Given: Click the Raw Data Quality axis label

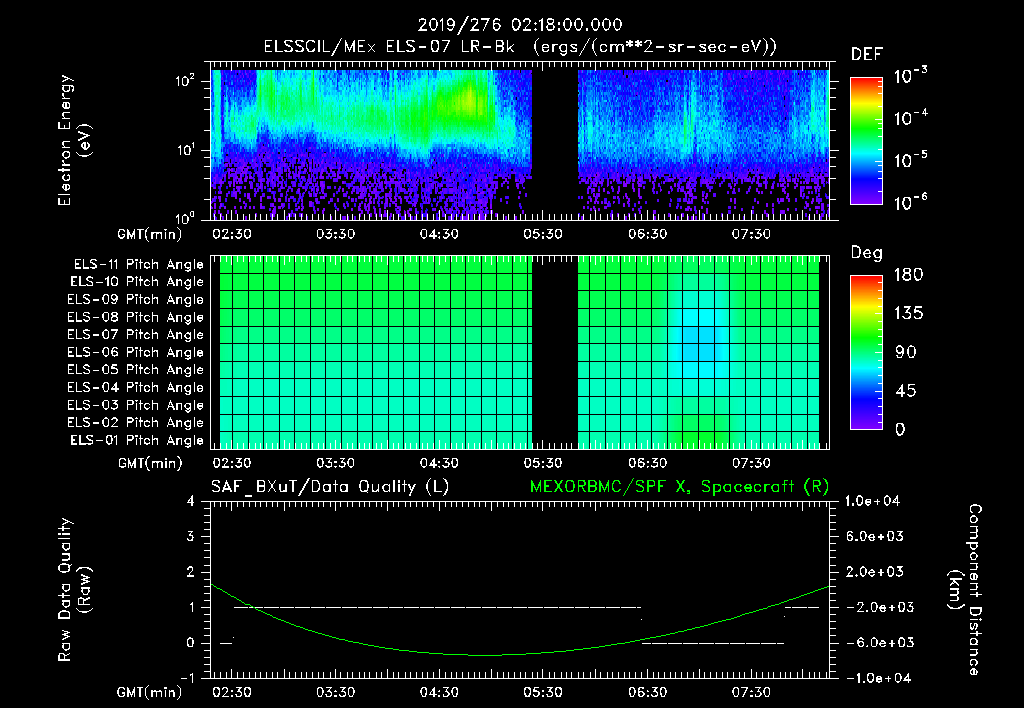Looking at the screenshot, I should 74,590.
